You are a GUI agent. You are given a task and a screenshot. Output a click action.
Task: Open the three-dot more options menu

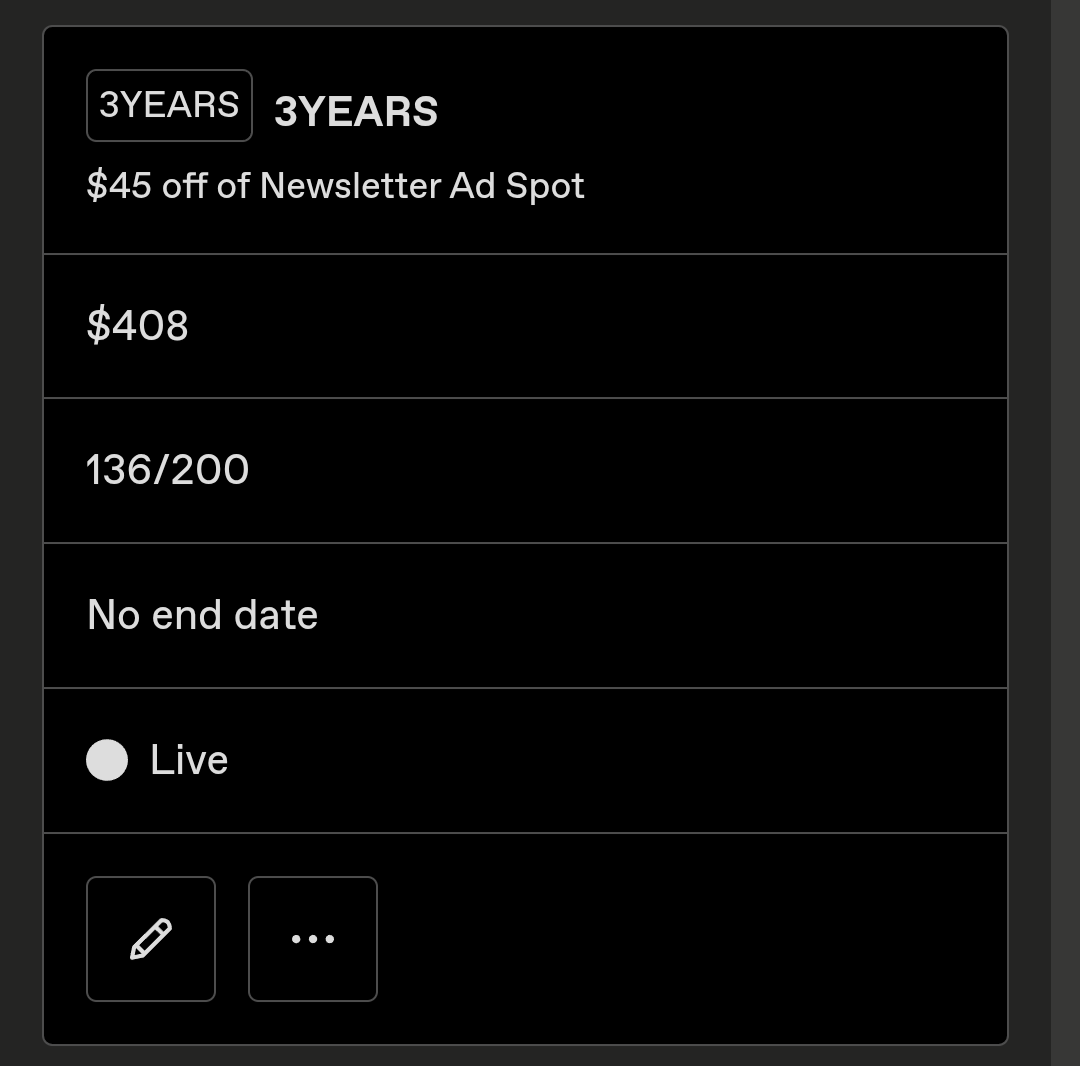[313, 939]
